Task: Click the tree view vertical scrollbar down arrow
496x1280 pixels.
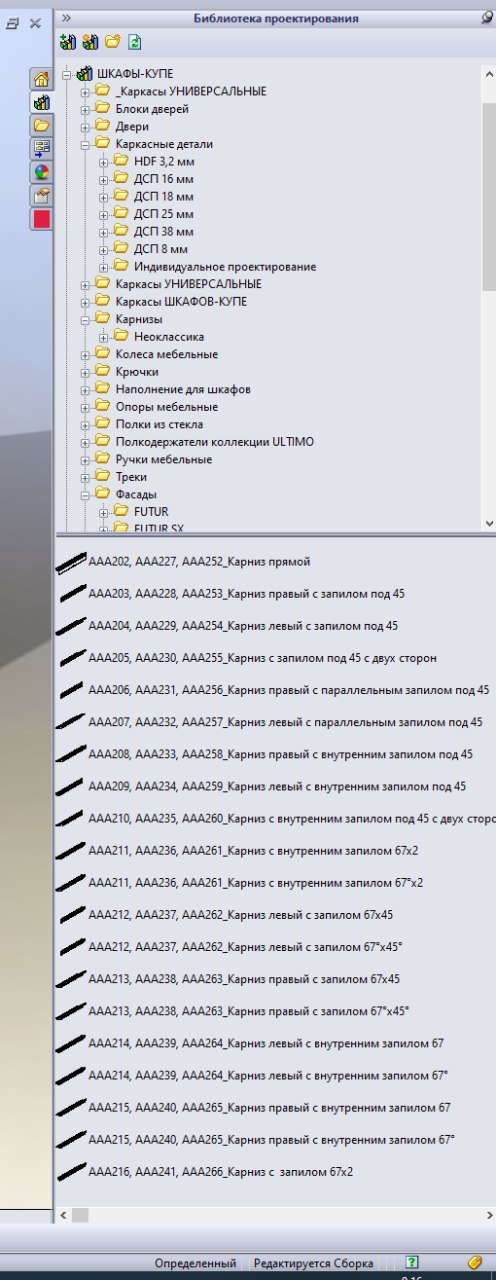Action: (488, 523)
